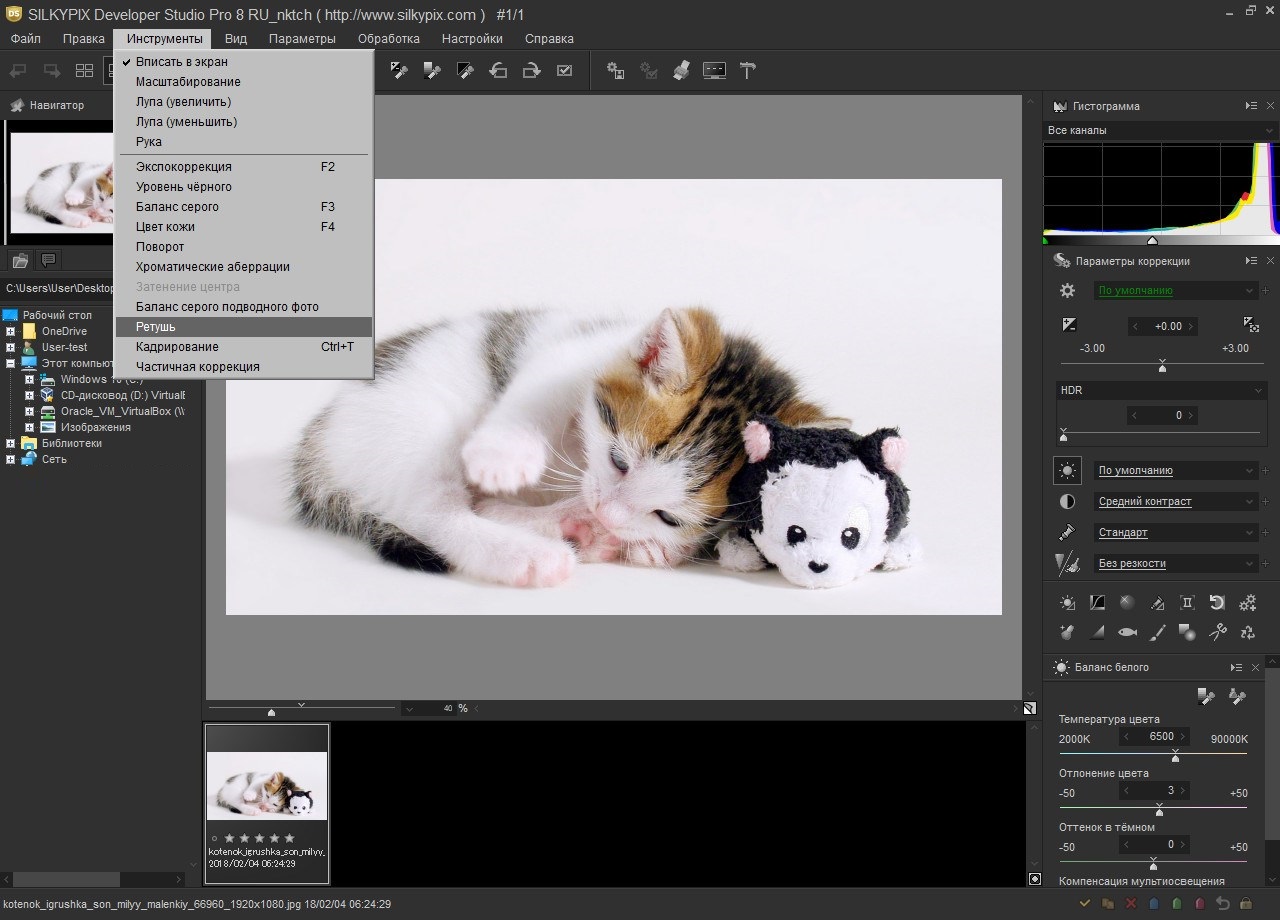This screenshot has height=920, width=1280.
Task: Click the rotate left toolbar icon
Action: click(498, 71)
